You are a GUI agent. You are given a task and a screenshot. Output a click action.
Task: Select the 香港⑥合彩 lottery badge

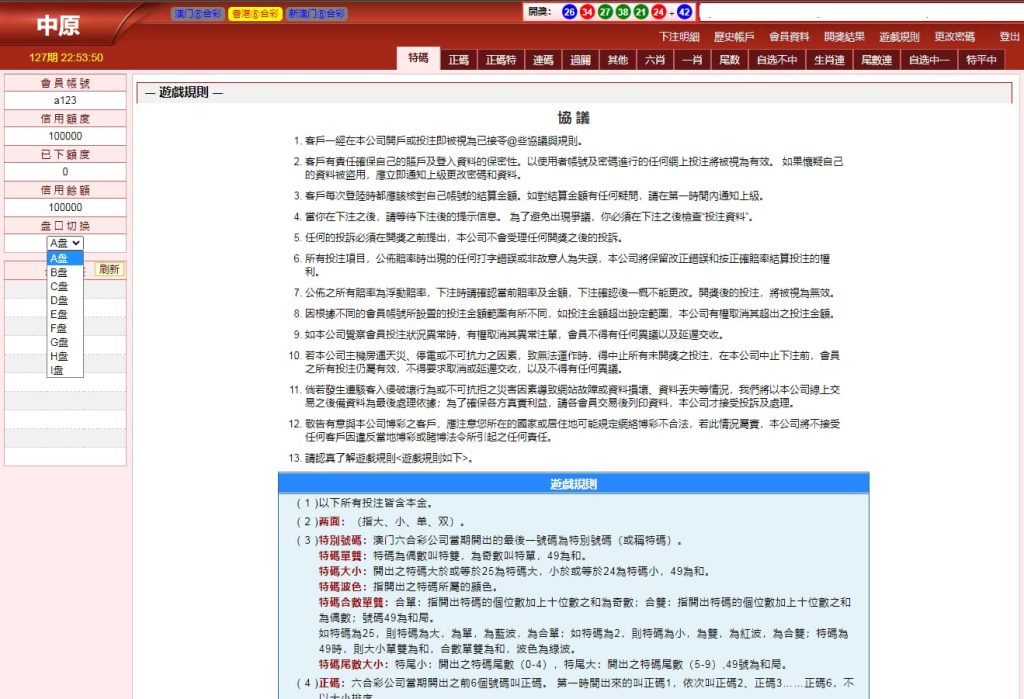pos(256,13)
